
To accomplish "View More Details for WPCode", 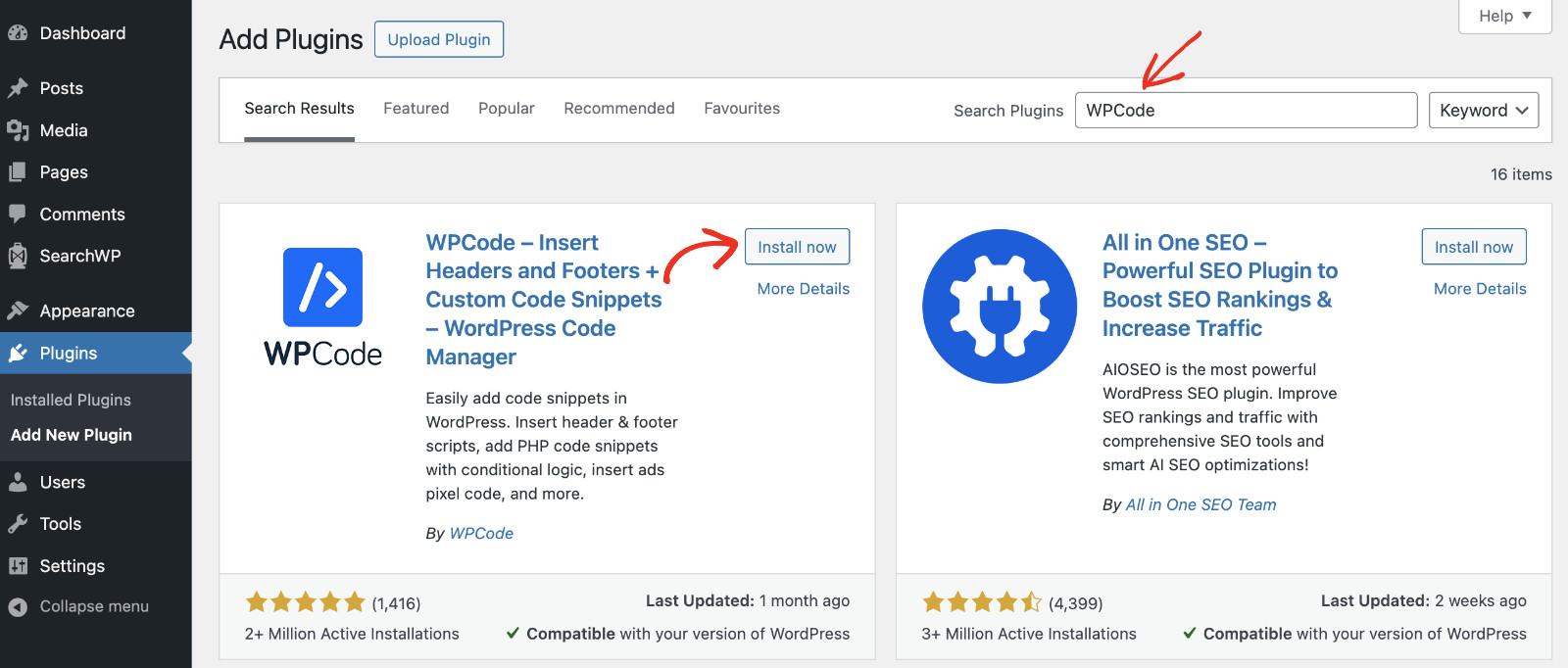I will point(804,289).
